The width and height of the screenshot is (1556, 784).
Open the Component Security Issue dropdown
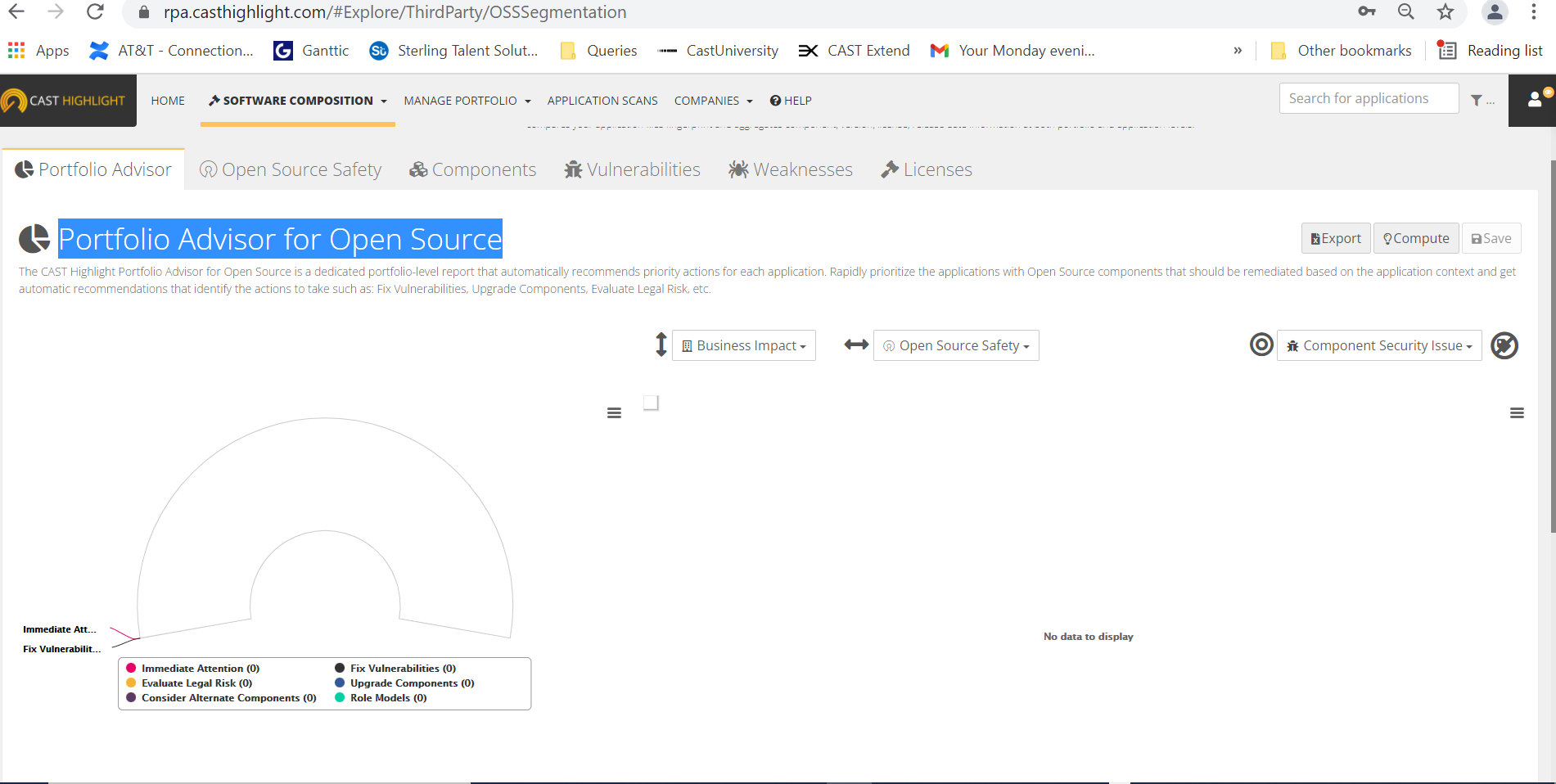[1379, 345]
